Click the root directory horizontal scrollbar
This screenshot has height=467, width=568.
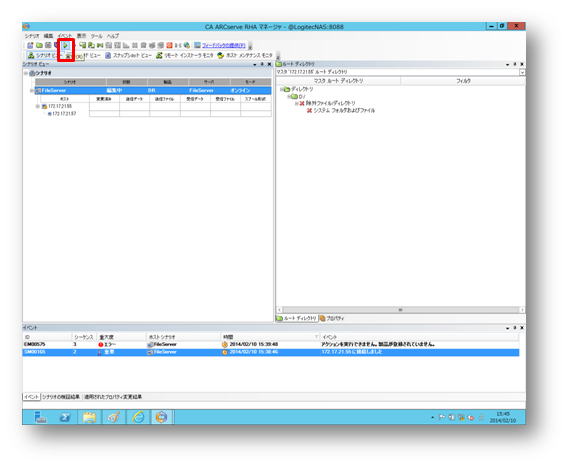tap(400, 310)
